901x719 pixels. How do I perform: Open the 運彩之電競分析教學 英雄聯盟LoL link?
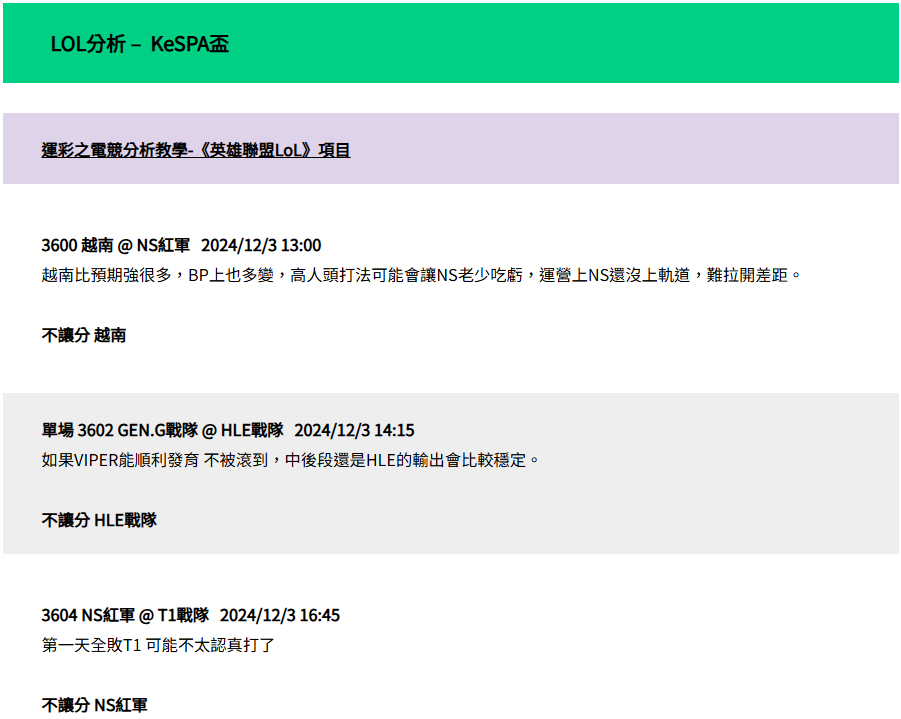point(196,150)
